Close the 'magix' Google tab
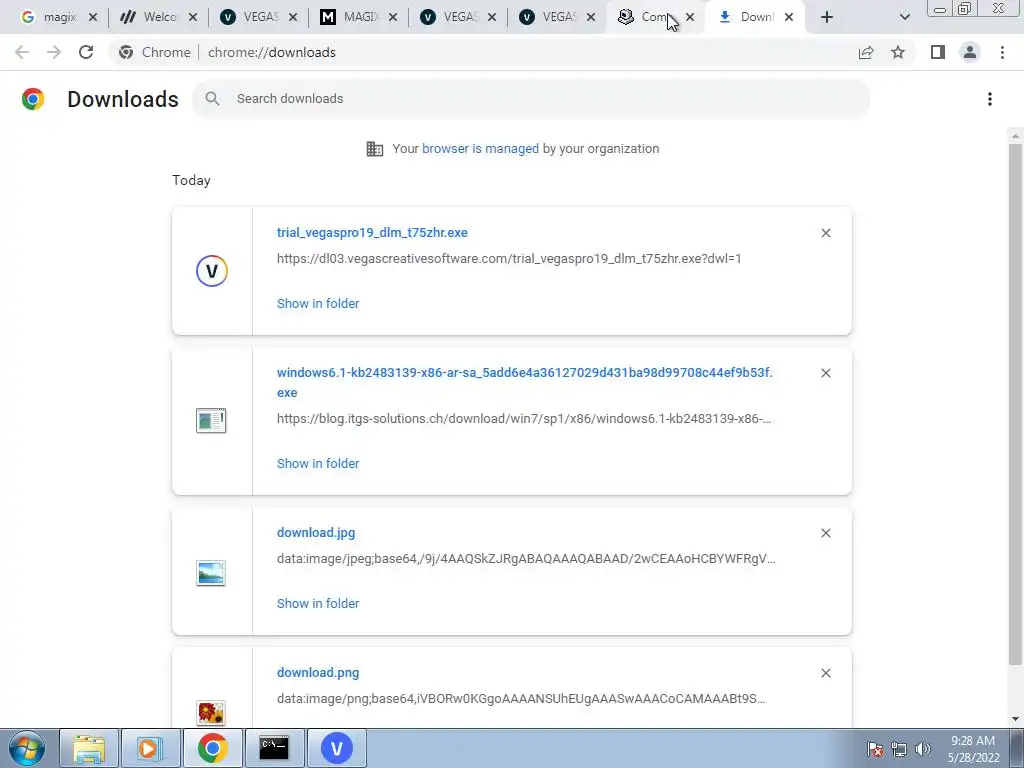The image size is (1024, 768). tap(93, 17)
